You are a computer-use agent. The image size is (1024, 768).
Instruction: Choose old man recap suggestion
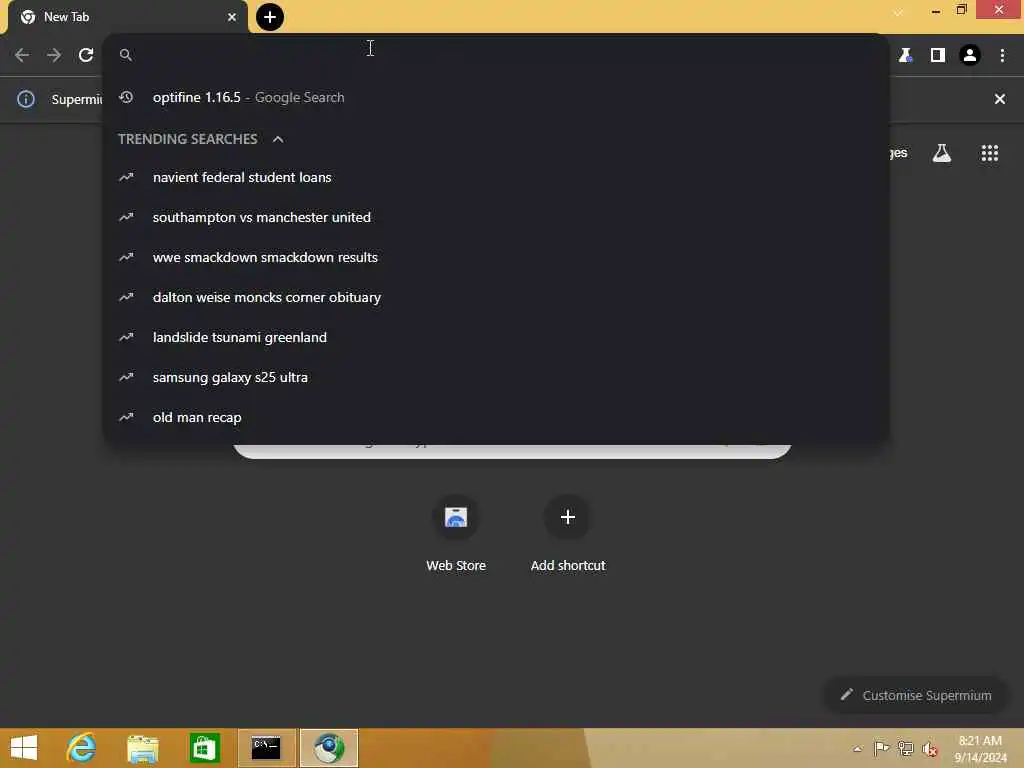point(496,417)
